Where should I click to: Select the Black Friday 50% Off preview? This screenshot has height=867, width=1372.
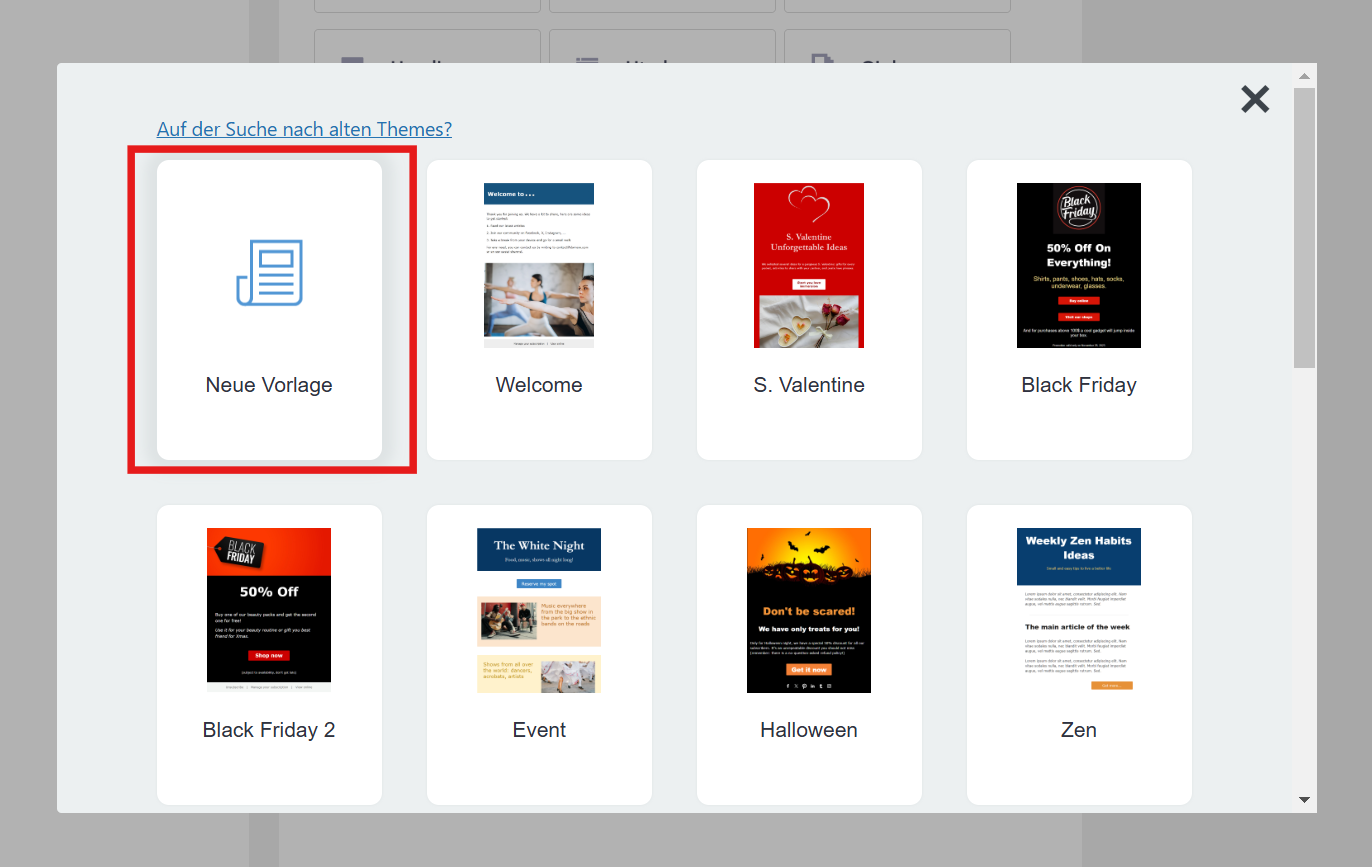(x=1079, y=265)
